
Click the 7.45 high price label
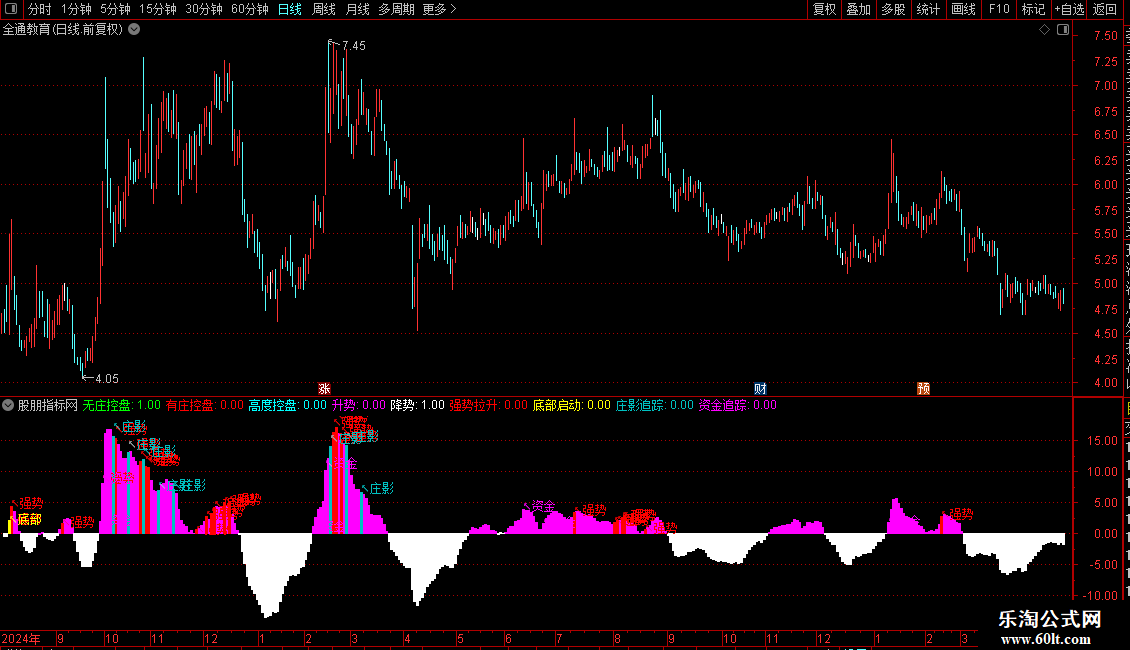[x=353, y=45]
